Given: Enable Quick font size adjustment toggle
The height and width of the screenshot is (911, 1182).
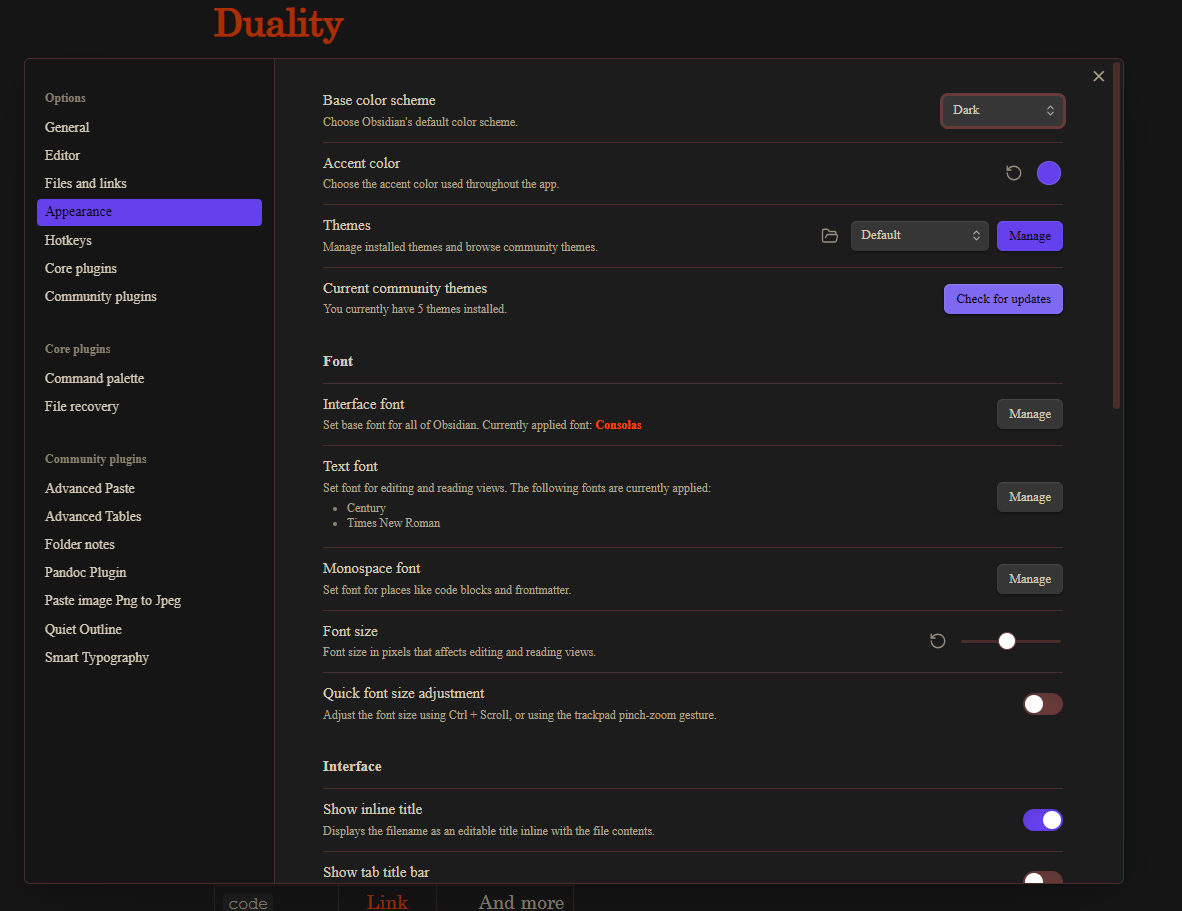Looking at the screenshot, I should (x=1043, y=704).
